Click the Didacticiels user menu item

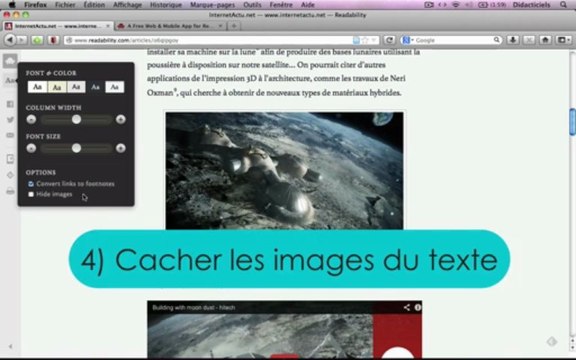point(531,5)
